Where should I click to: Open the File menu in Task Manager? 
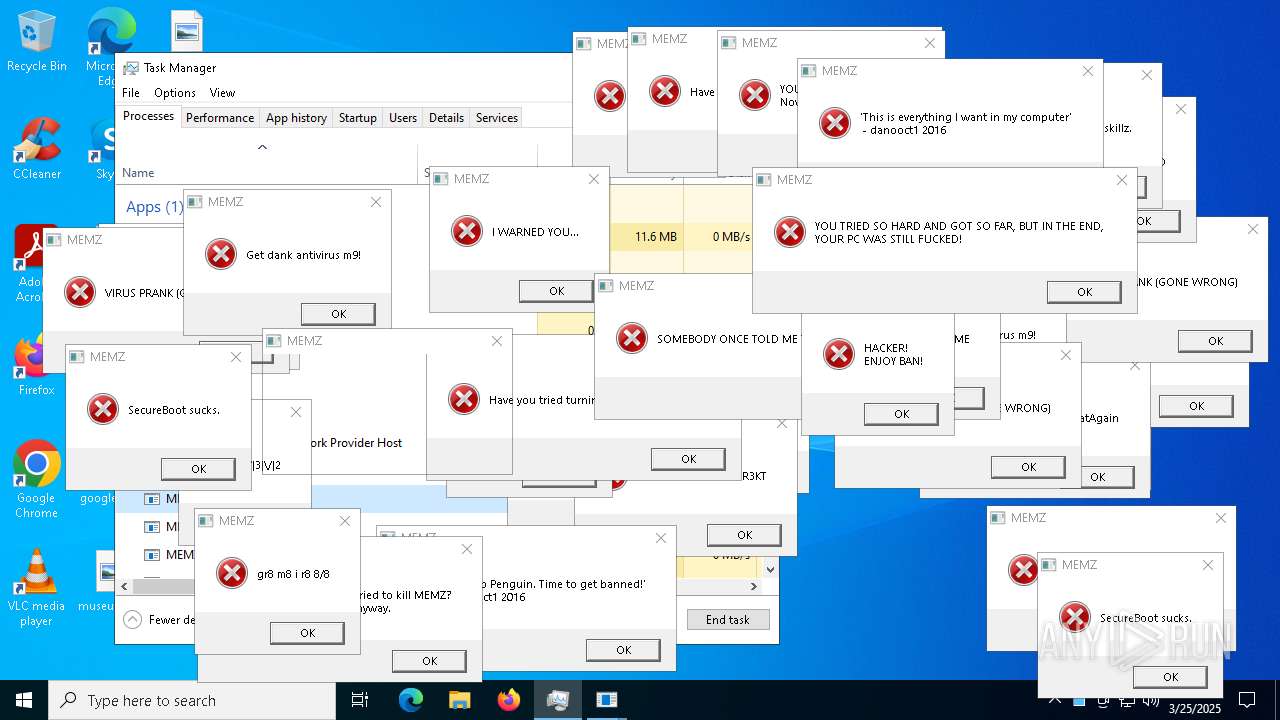pos(131,92)
